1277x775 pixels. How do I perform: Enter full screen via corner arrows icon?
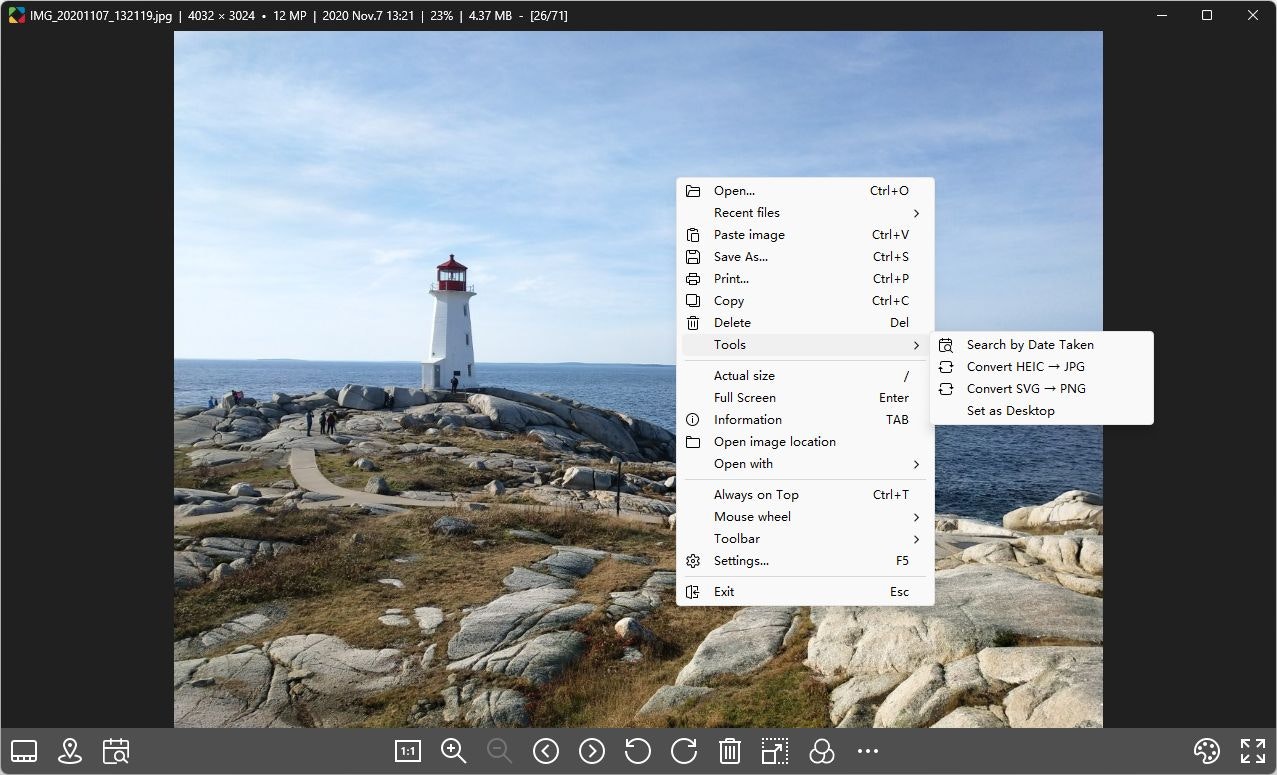[1253, 751]
